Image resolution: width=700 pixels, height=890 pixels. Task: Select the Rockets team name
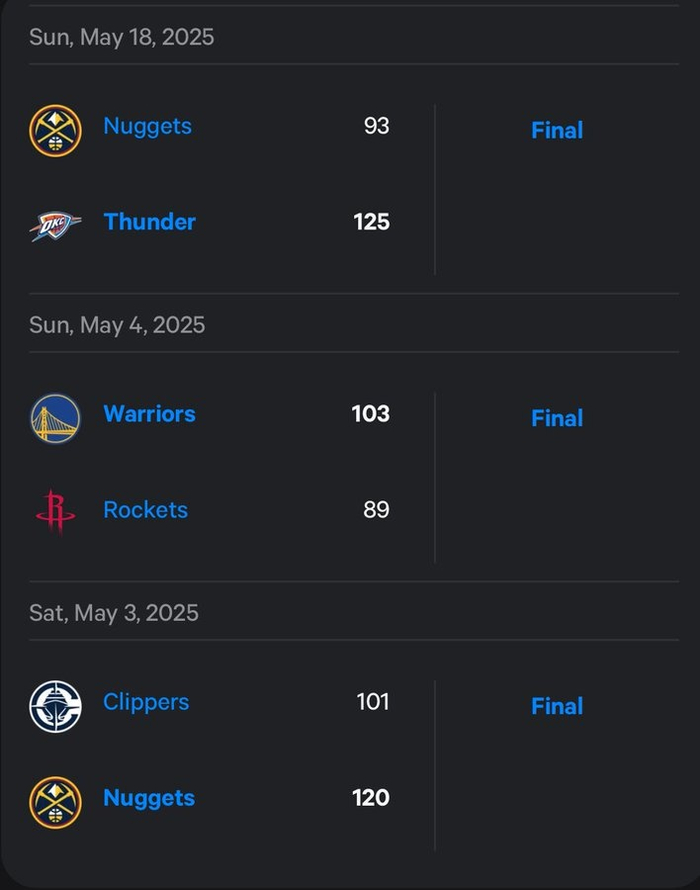point(145,510)
